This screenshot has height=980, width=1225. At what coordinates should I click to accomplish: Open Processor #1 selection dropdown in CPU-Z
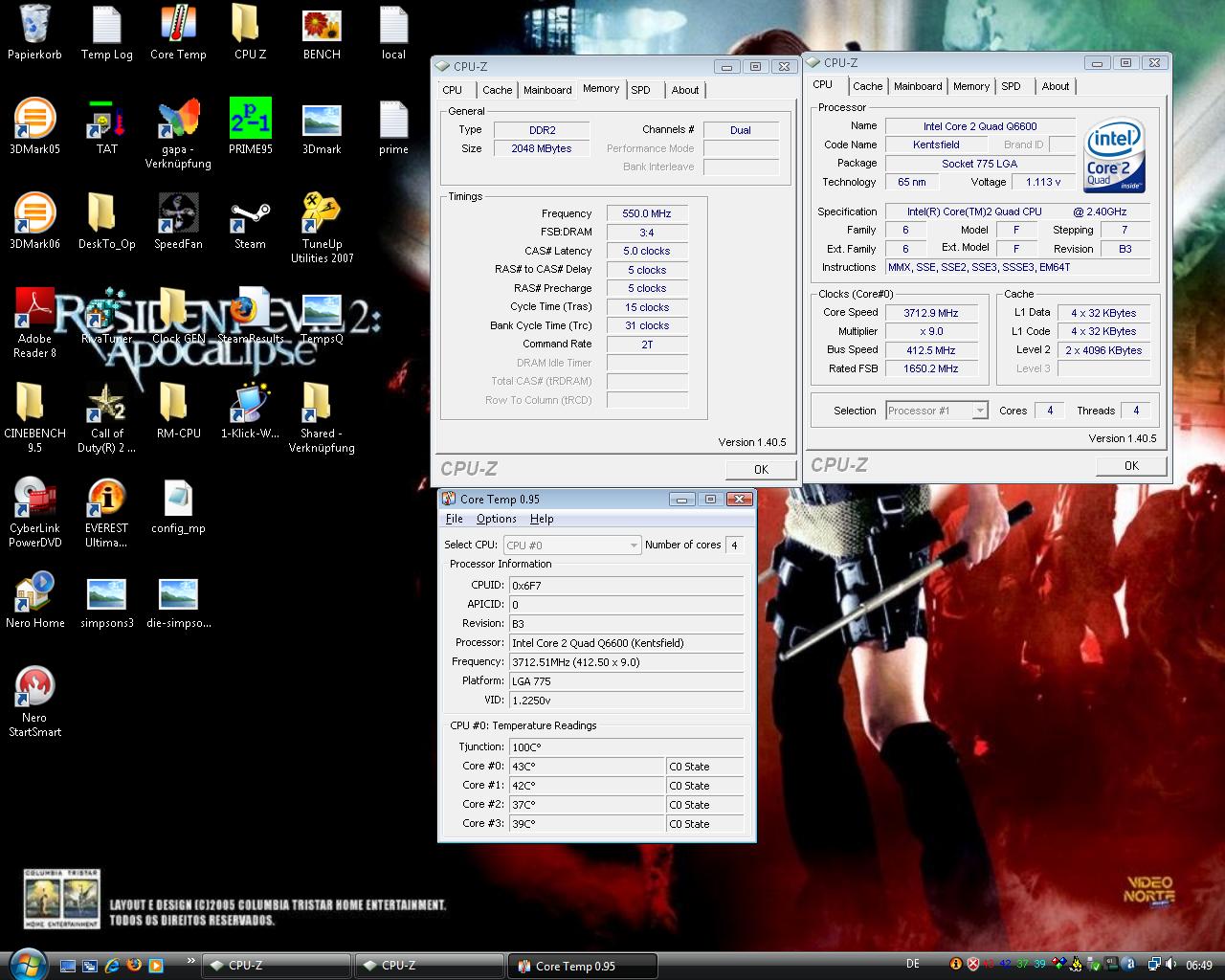click(936, 411)
